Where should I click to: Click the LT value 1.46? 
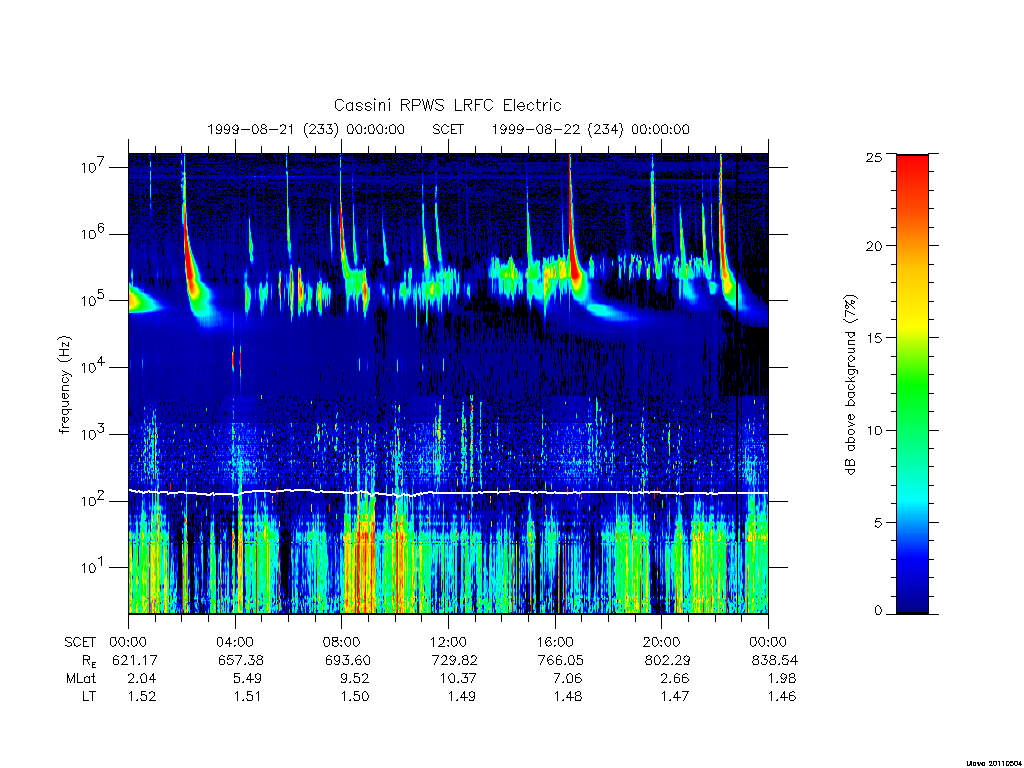[x=782, y=696]
